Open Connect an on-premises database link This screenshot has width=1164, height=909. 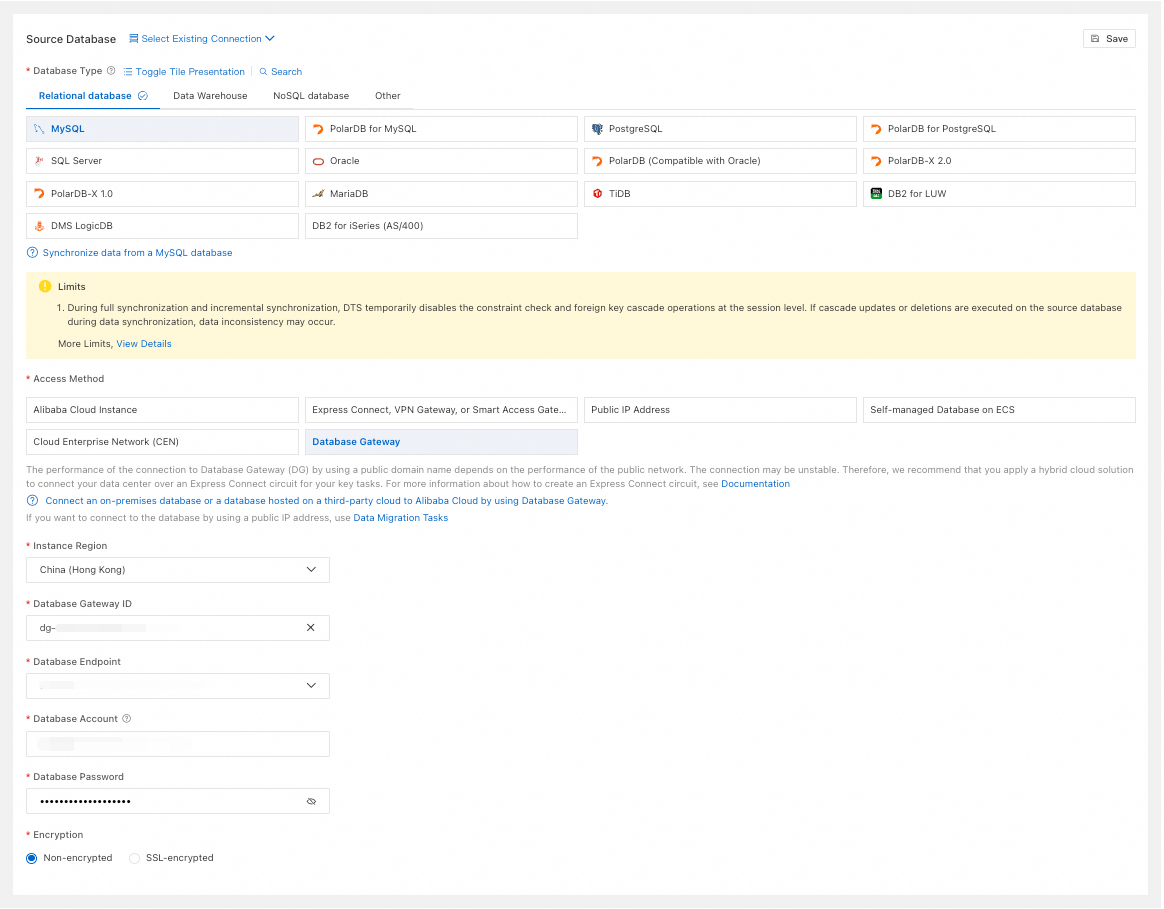tap(326, 501)
